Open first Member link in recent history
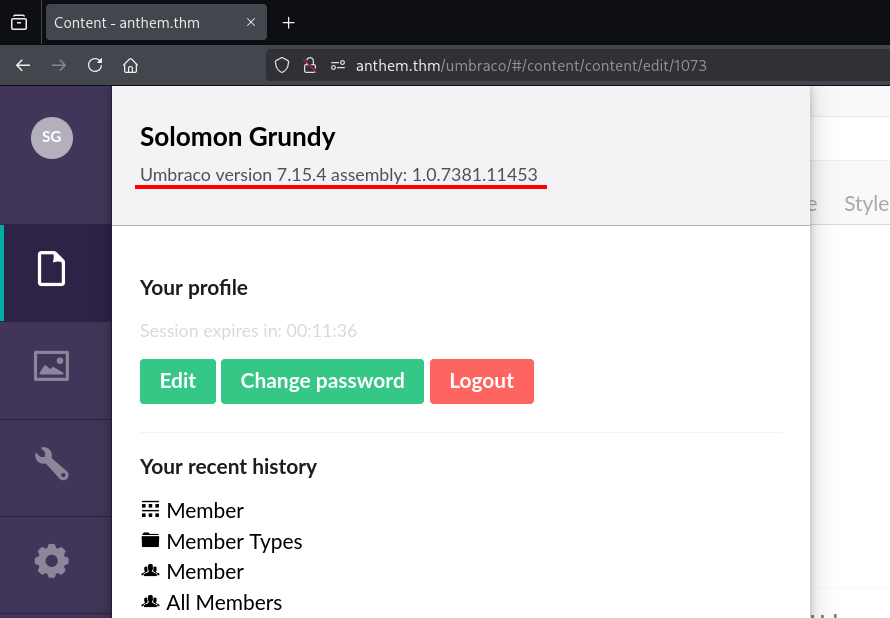This screenshot has width=890, height=618. tap(205, 511)
